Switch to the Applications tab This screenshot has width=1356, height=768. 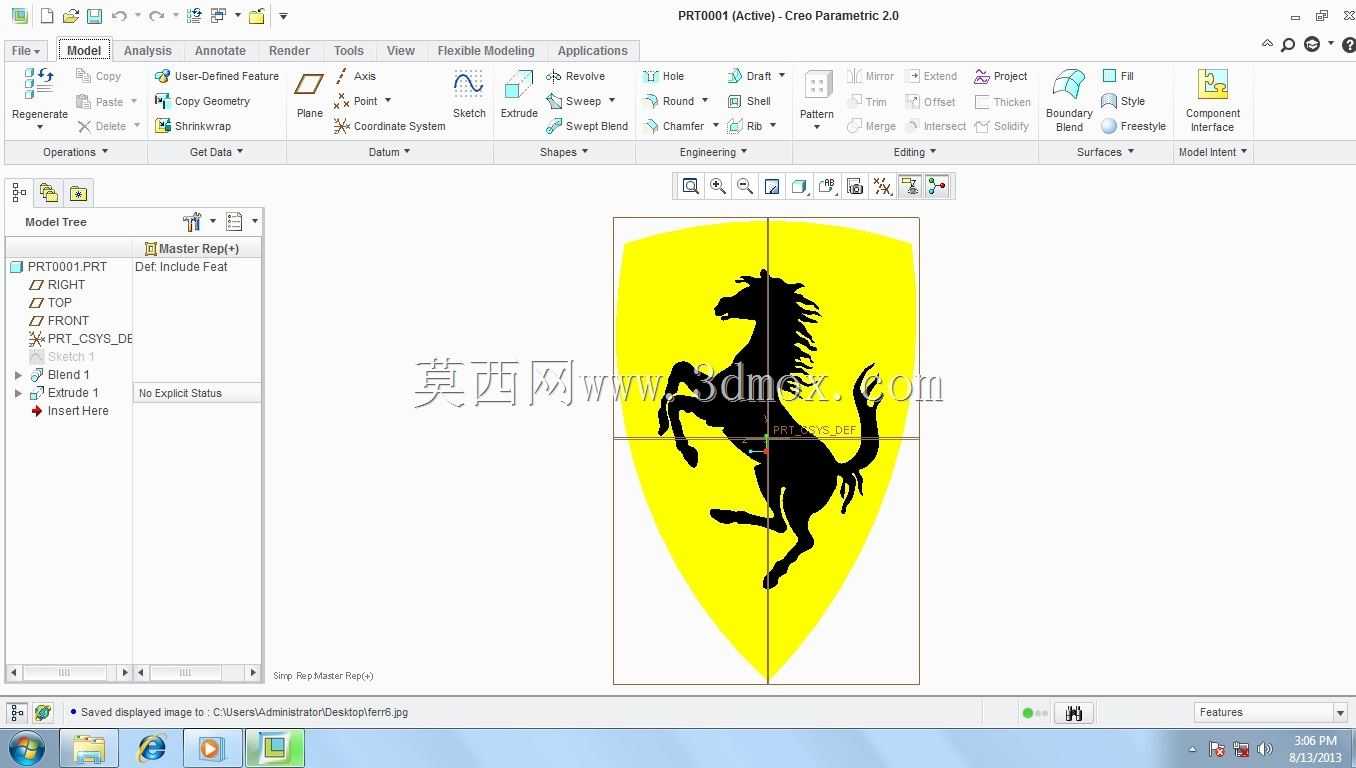pyautogui.click(x=593, y=51)
